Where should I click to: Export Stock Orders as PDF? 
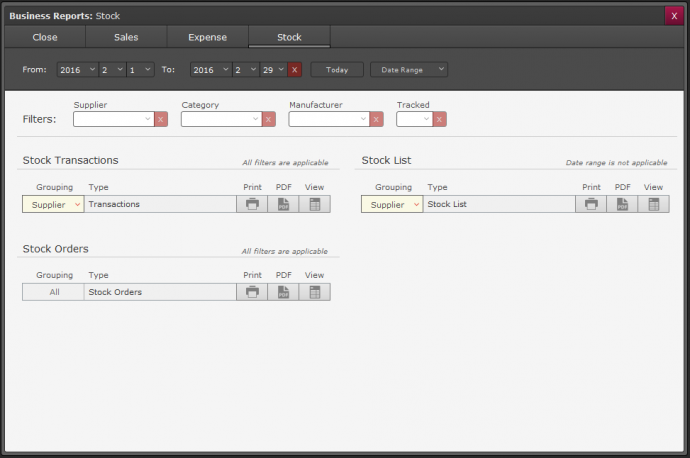(283, 292)
